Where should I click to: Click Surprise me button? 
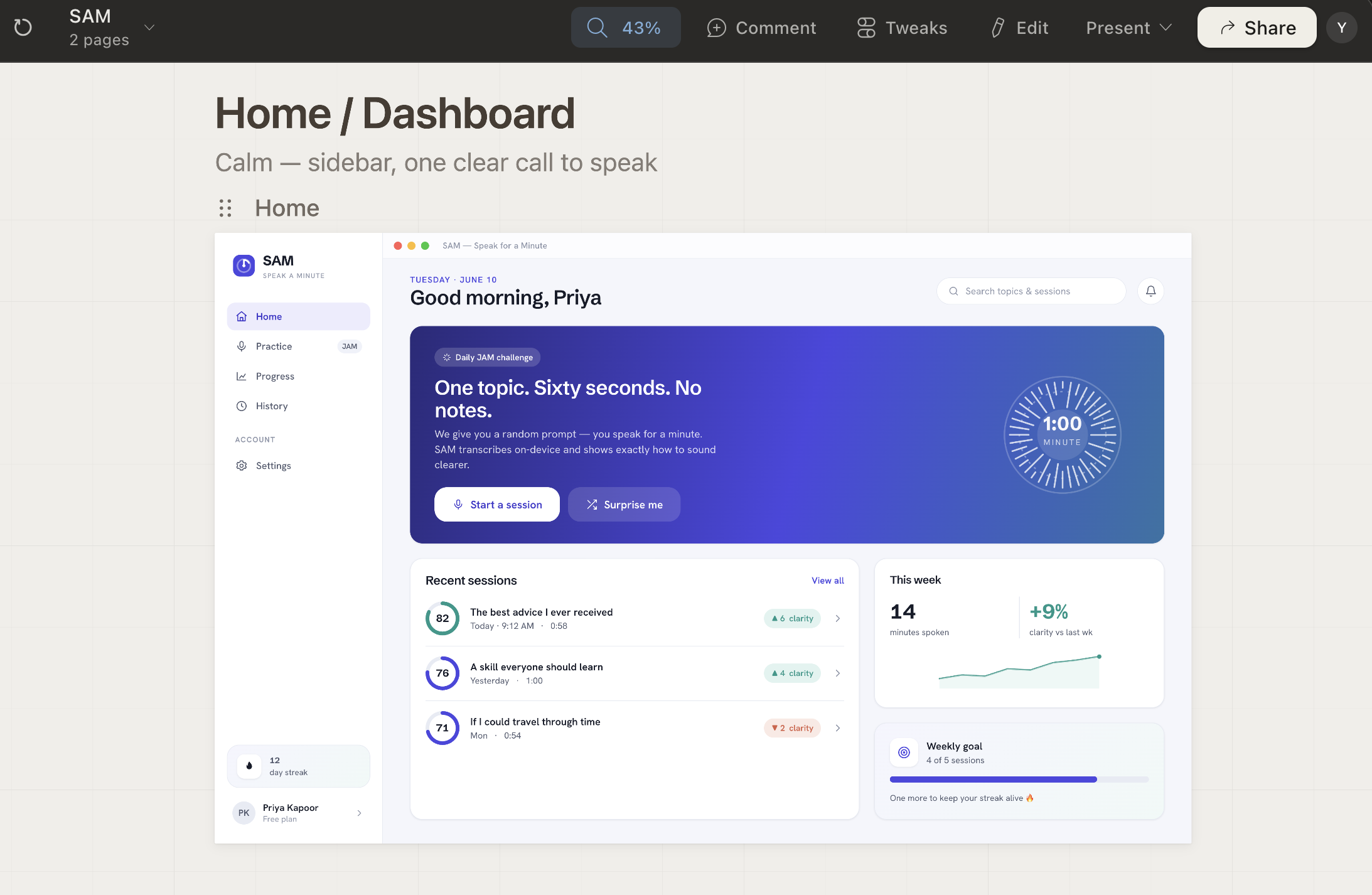point(624,505)
